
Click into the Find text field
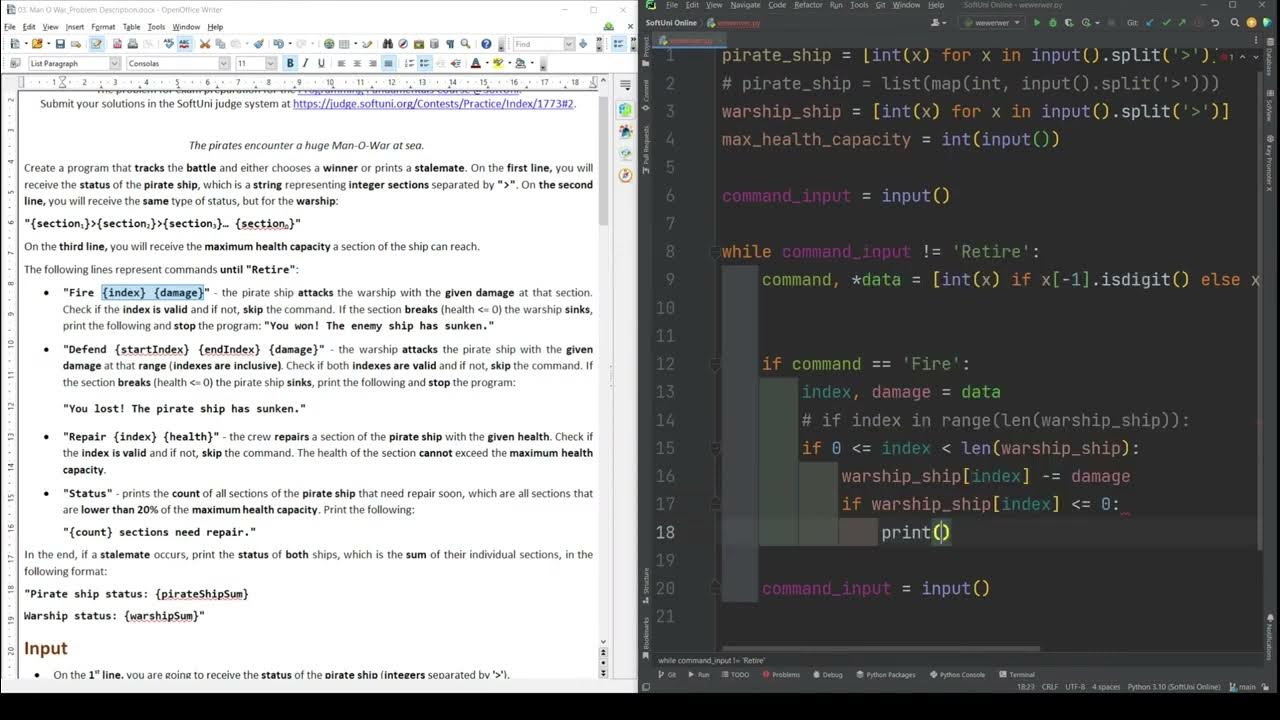537,44
